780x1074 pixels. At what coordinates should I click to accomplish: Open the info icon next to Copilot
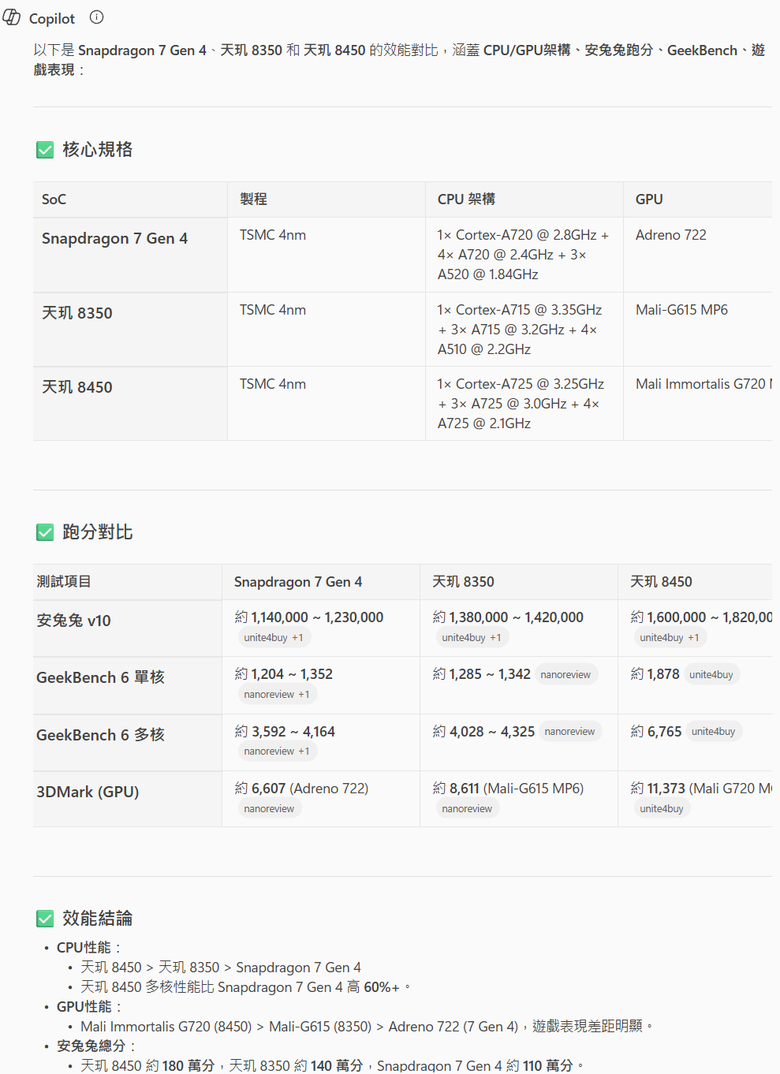pyautogui.click(x=97, y=18)
